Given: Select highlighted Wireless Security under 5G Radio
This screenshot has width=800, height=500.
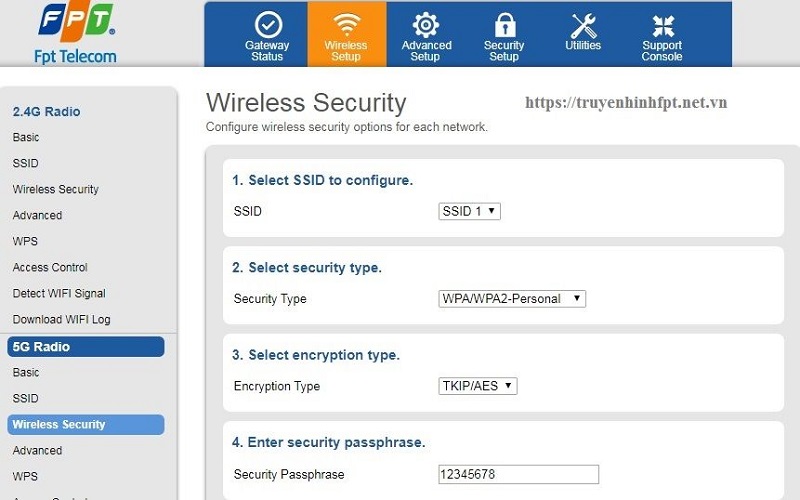Looking at the screenshot, I should click(x=86, y=424).
